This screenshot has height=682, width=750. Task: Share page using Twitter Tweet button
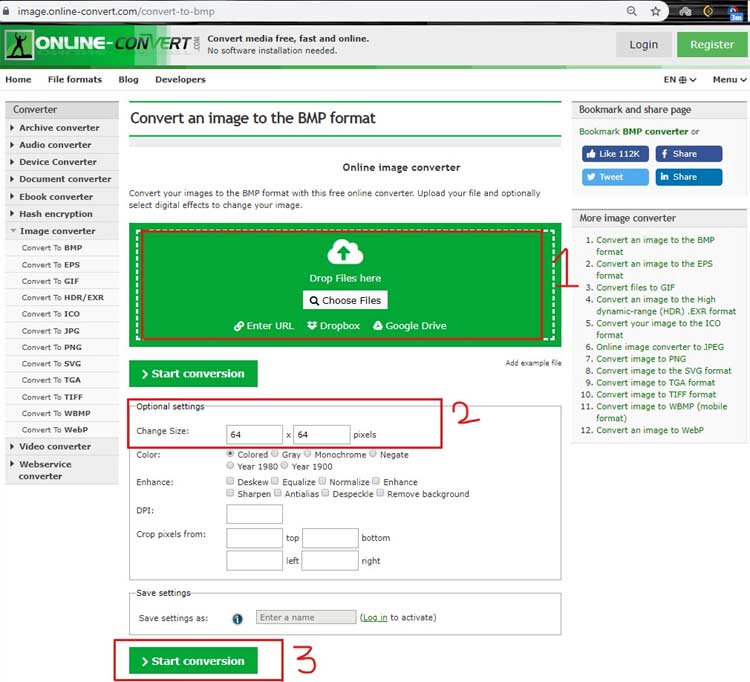coord(615,177)
